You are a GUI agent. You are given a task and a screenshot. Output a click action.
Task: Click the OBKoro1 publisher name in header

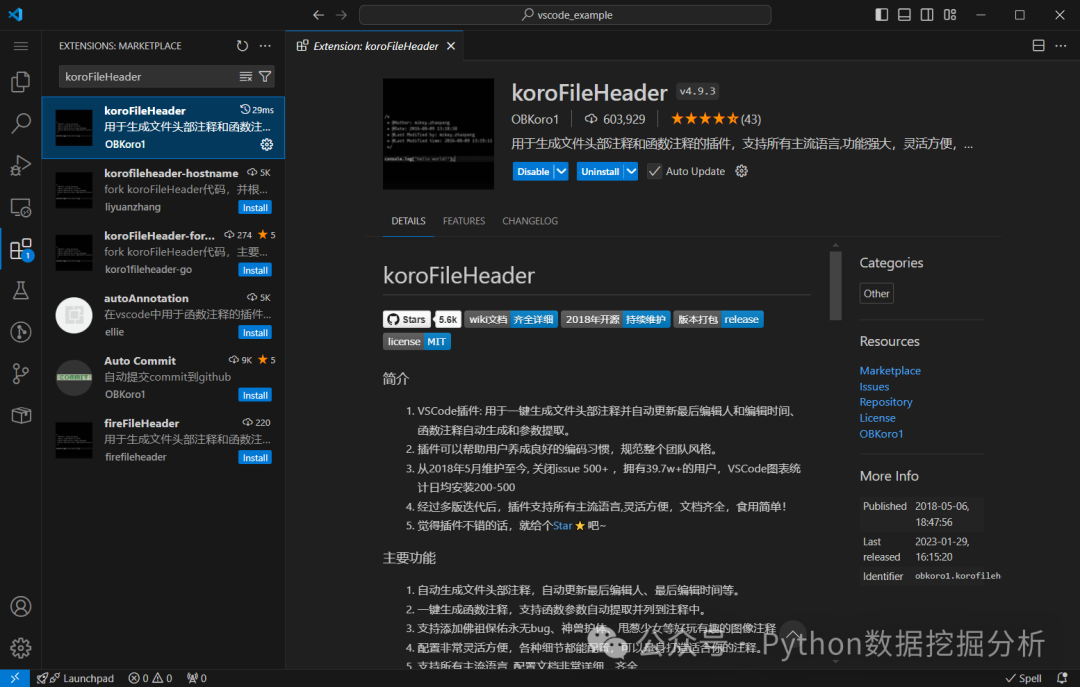coord(535,119)
